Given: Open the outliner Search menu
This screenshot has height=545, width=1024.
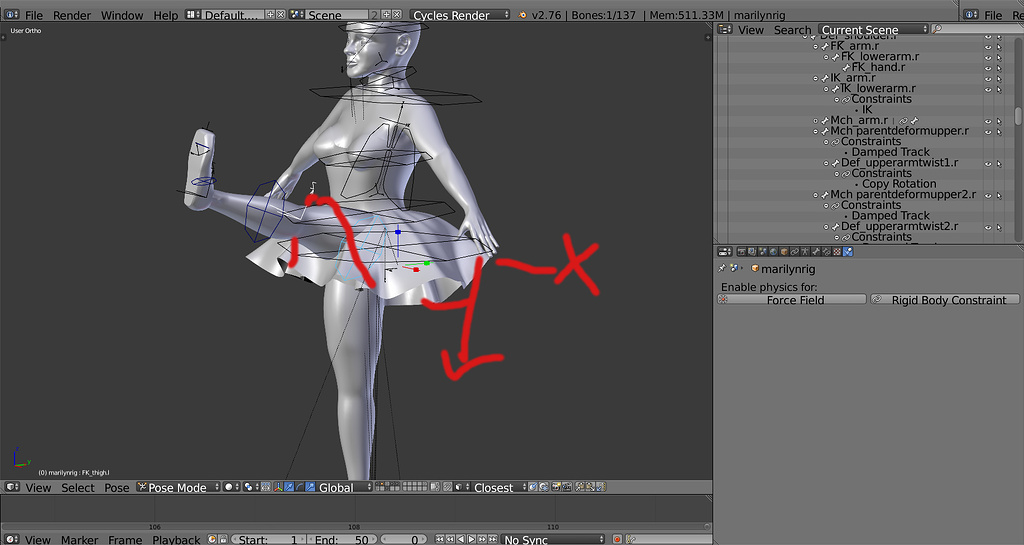Looking at the screenshot, I should tap(792, 29).
